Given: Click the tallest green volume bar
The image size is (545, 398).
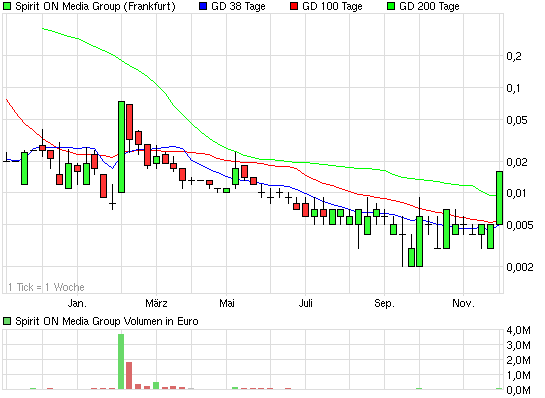Looking at the screenshot, I should [x=121, y=362].
